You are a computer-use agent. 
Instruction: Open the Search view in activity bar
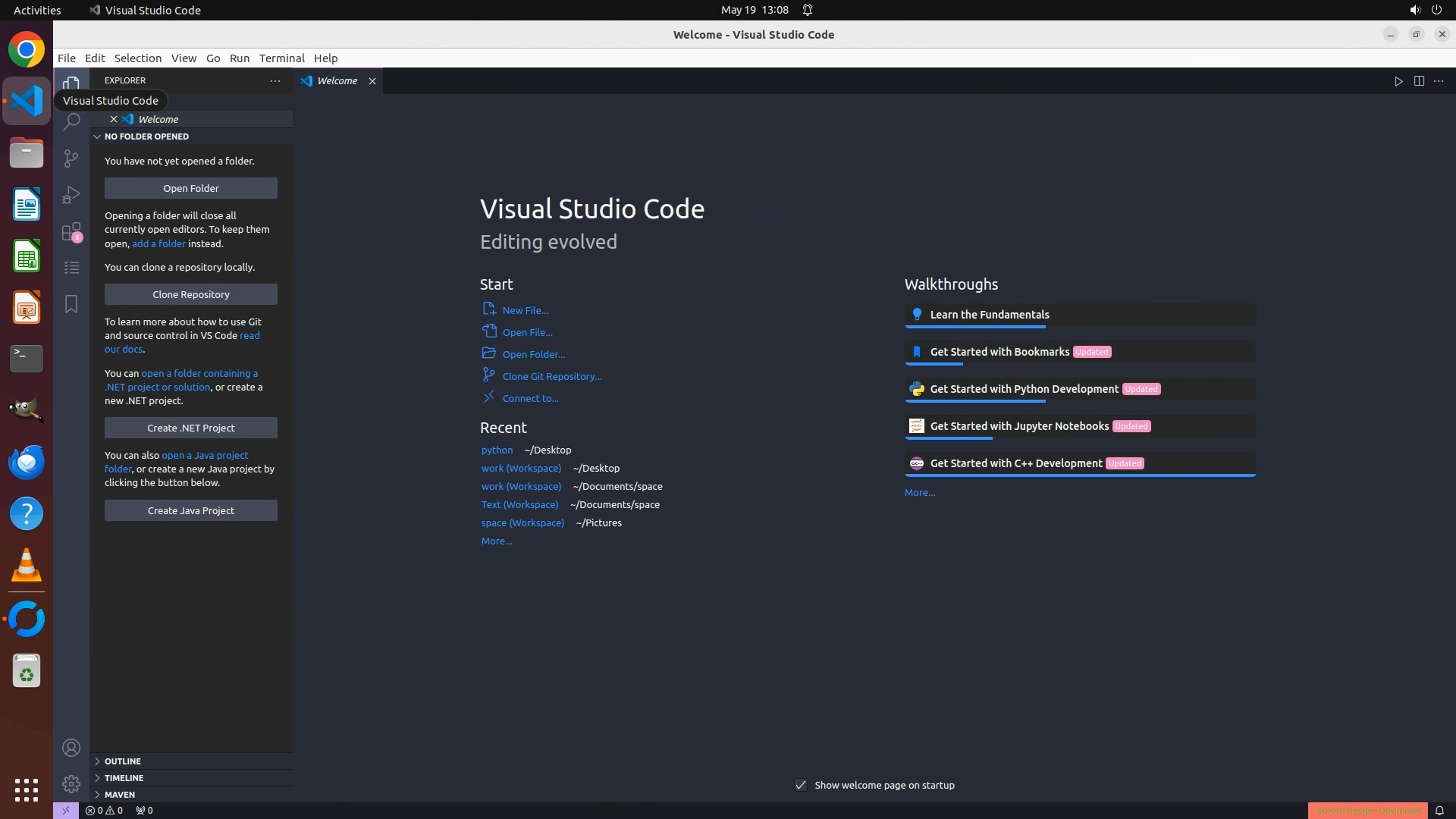[71, 121]
